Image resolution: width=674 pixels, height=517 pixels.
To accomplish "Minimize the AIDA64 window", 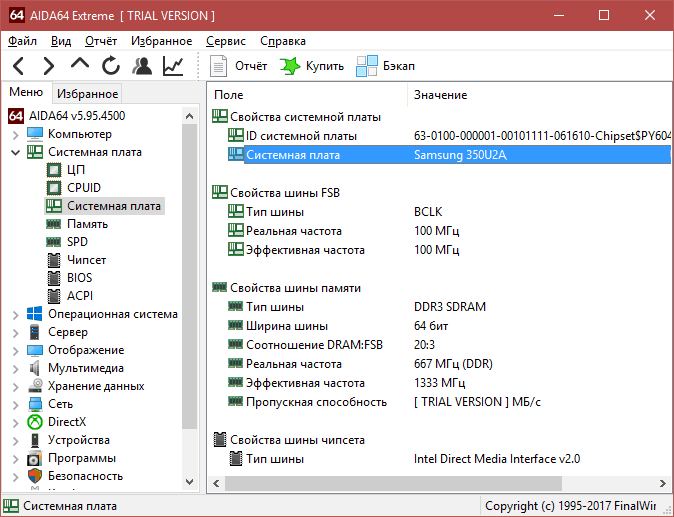I will [x=559, y=15].
